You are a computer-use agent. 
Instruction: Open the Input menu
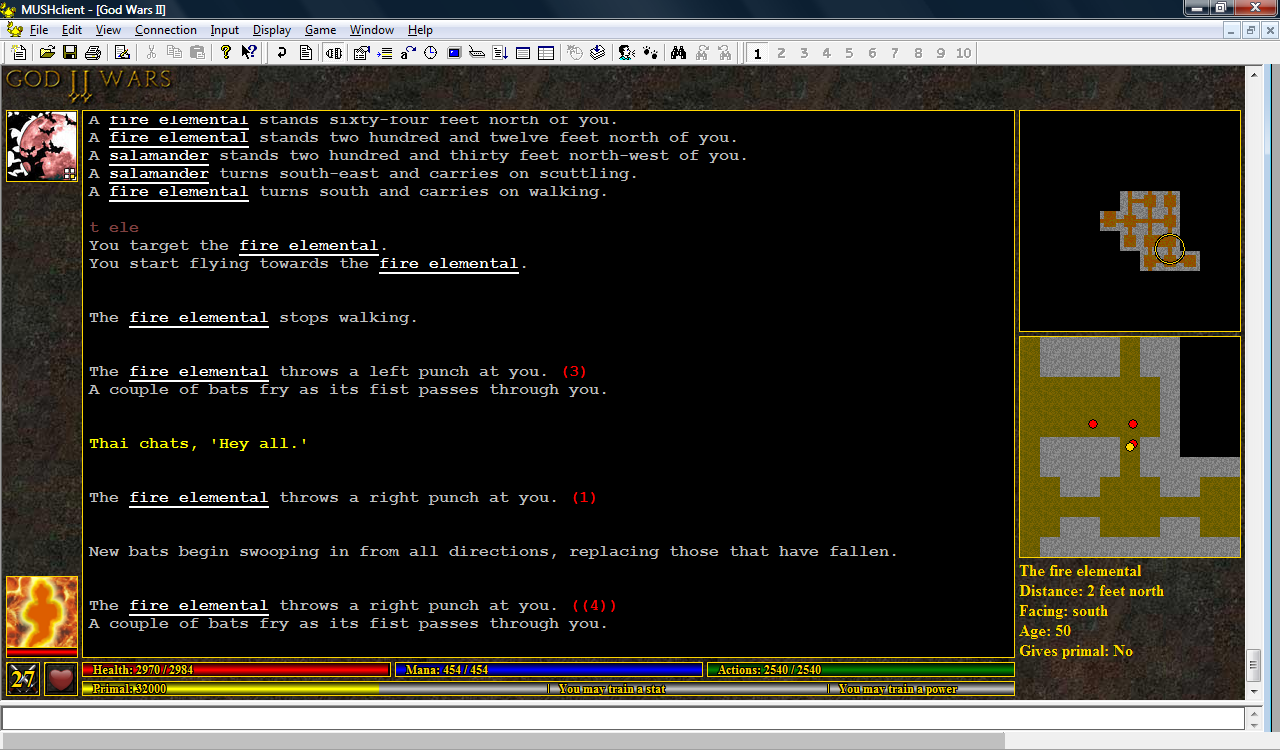(x=225, y=30)
